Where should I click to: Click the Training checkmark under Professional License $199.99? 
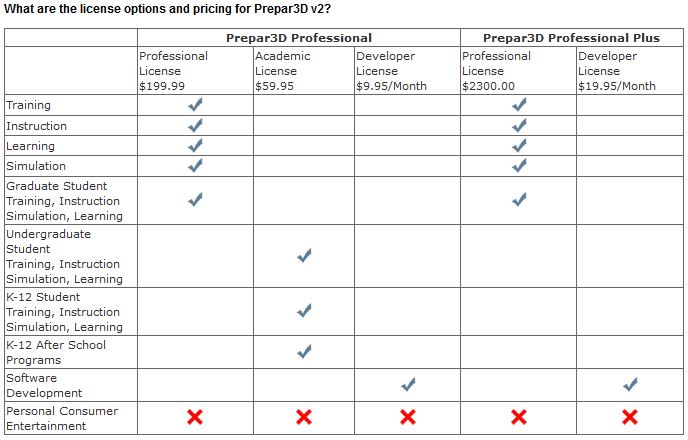(x=195, y=105)
